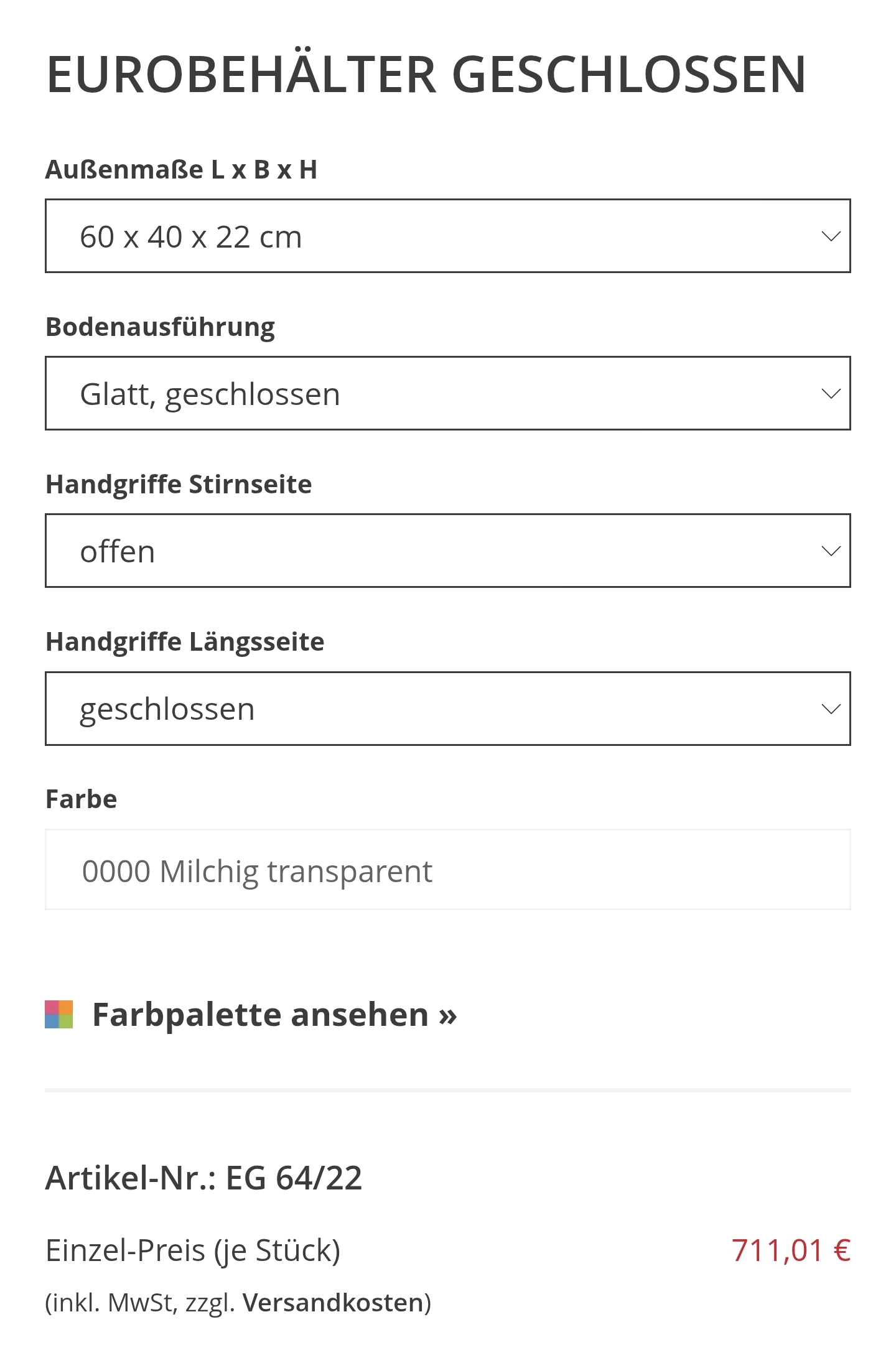Click the 'EUROBEHÄLTER GESCHLOSSEN' page heading
Image resolution: width=896 pixels, height=1345 pixels.
(426, 75)
